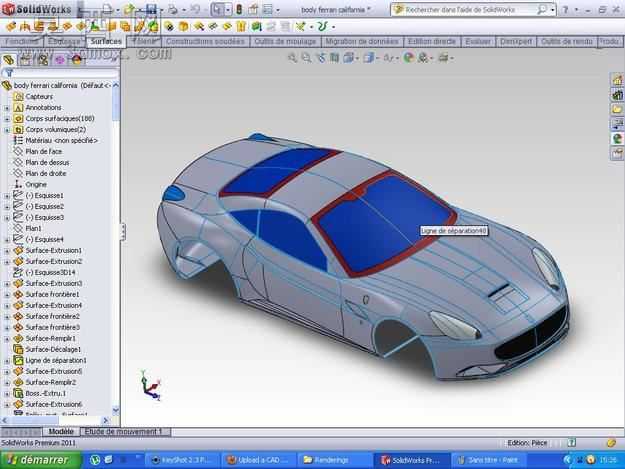This screenshot has height=469, width=625.
Task: Click Zoom to Fit in view toolbar
Action: 293,58
